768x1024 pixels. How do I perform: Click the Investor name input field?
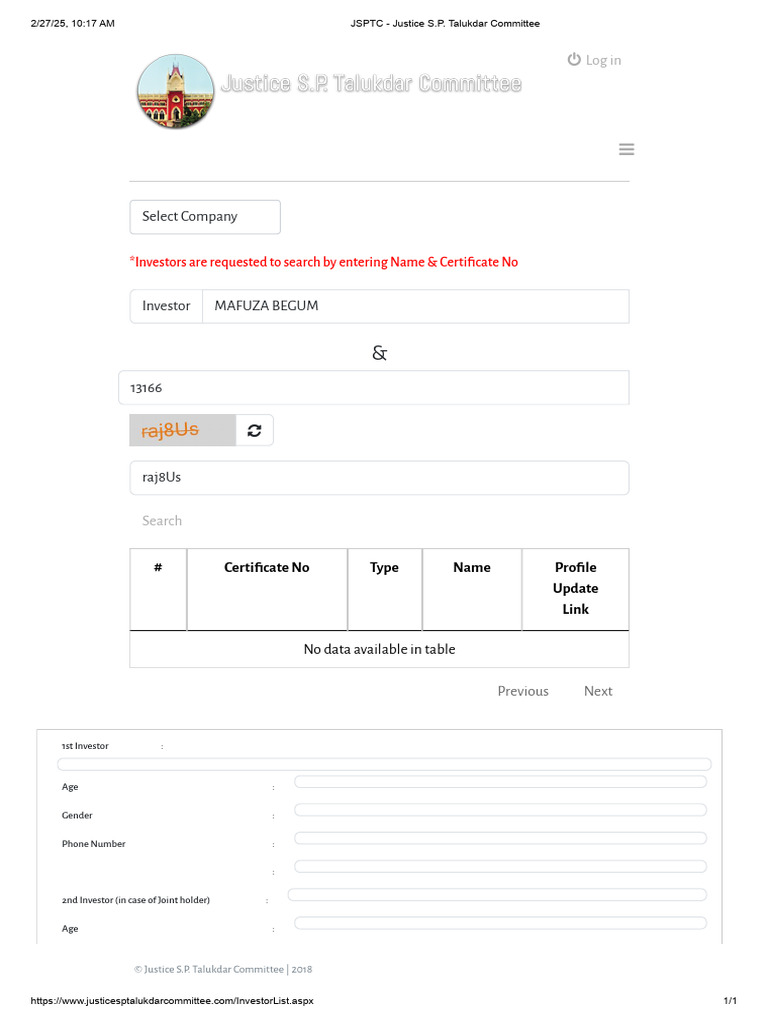(415, 306)
